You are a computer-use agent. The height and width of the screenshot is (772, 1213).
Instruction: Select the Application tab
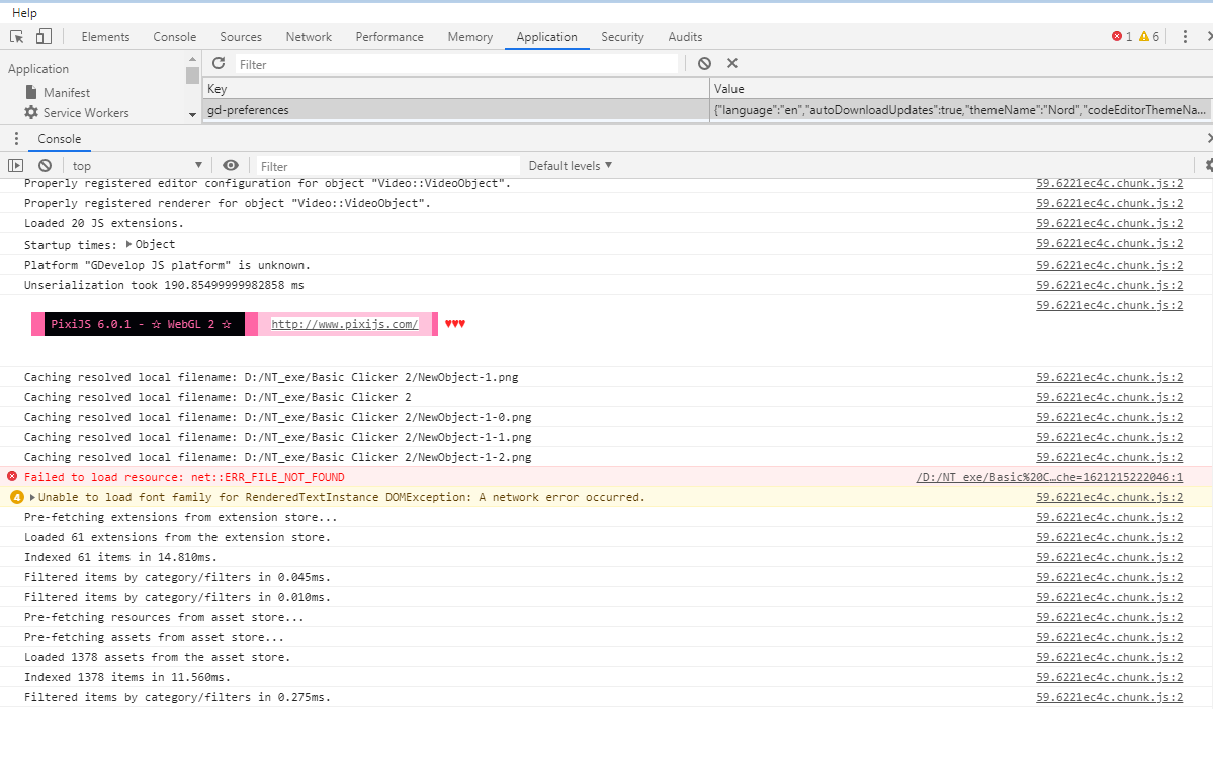547,37
